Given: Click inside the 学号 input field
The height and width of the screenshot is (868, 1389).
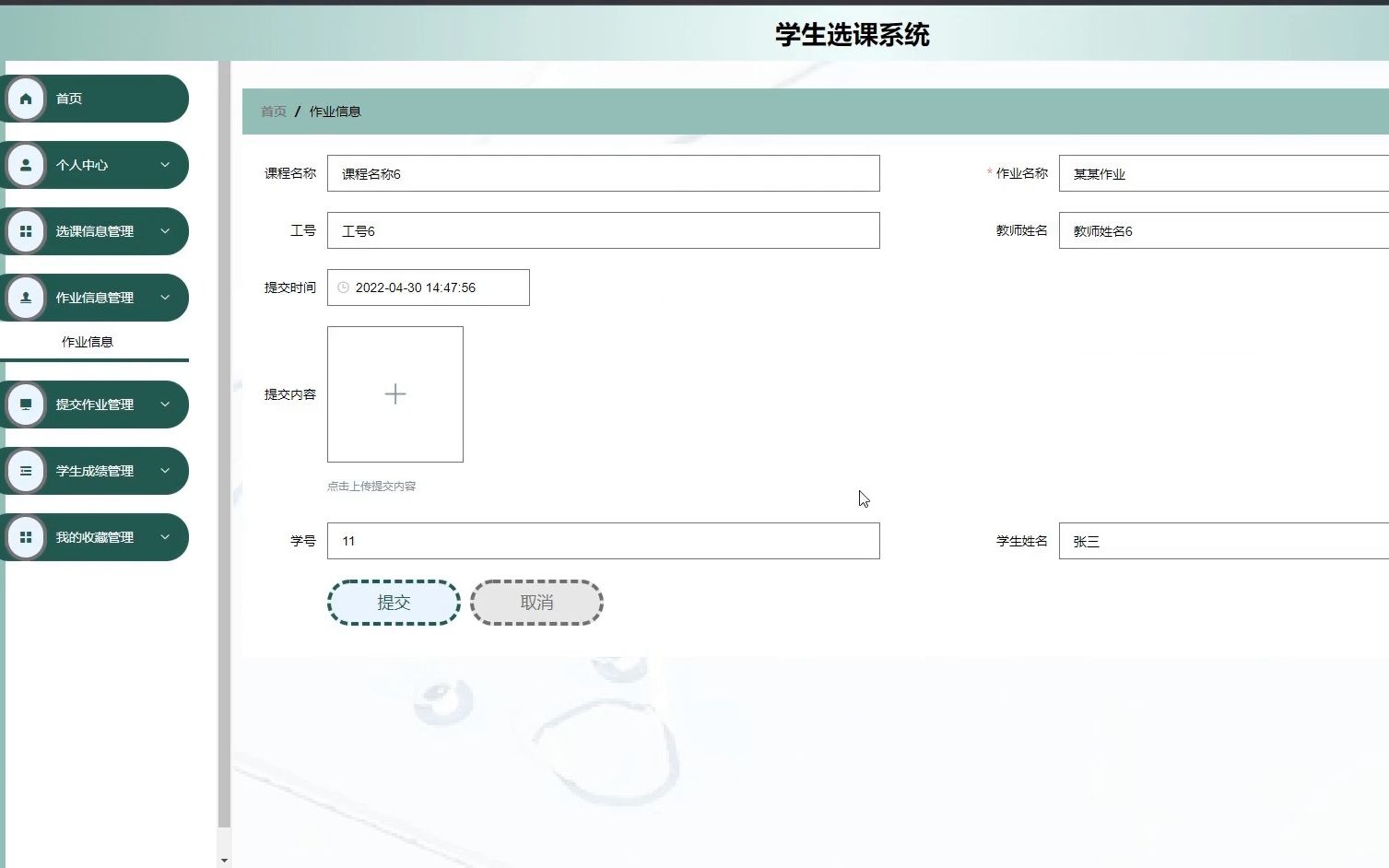Looking at the screenshot, I should click(x=603, y=541).
